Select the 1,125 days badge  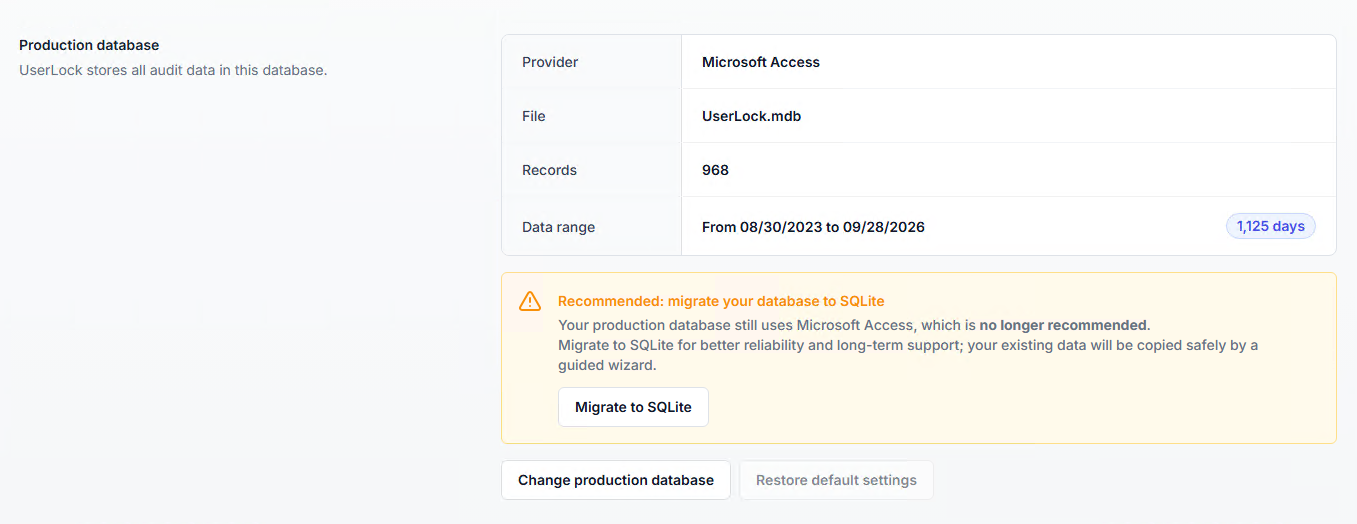point(1271,226)
